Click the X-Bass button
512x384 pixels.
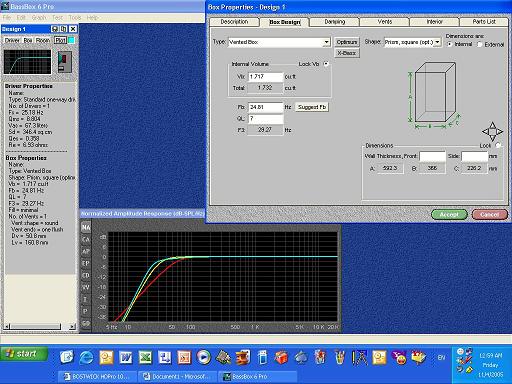point(347,53)
